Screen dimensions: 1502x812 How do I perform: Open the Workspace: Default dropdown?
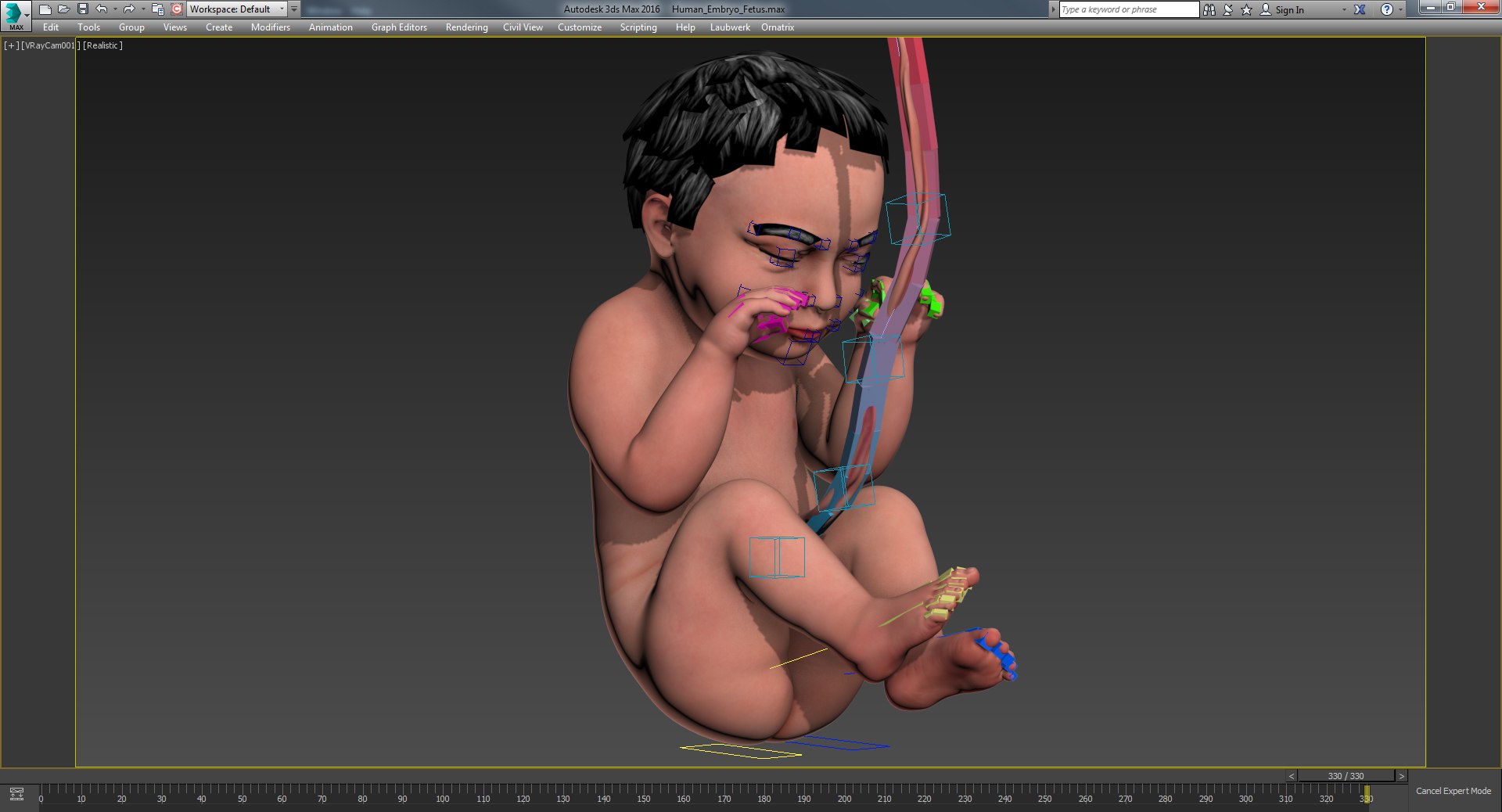237,9
